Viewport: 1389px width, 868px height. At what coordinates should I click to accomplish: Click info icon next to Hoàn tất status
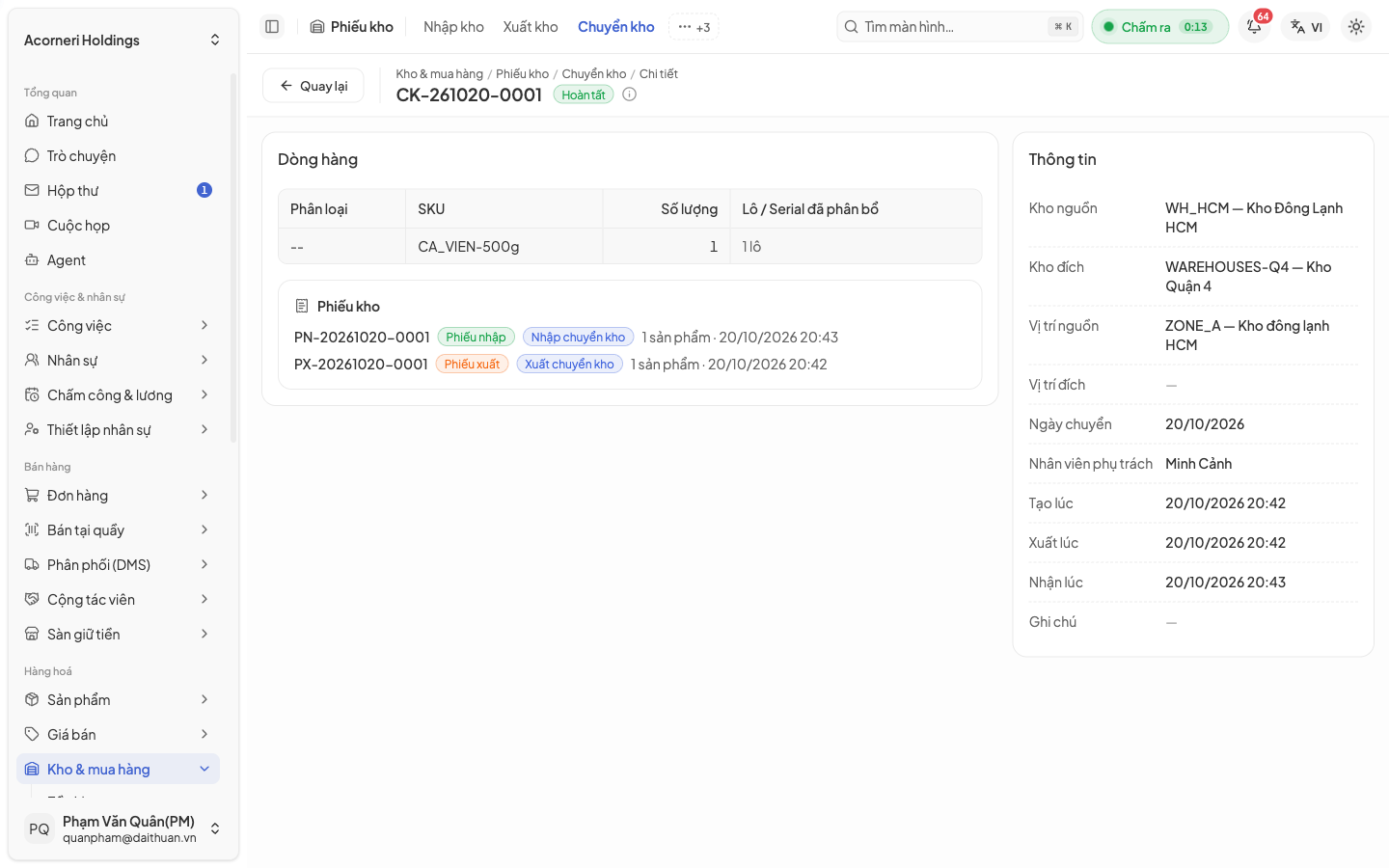pos(630,95)
